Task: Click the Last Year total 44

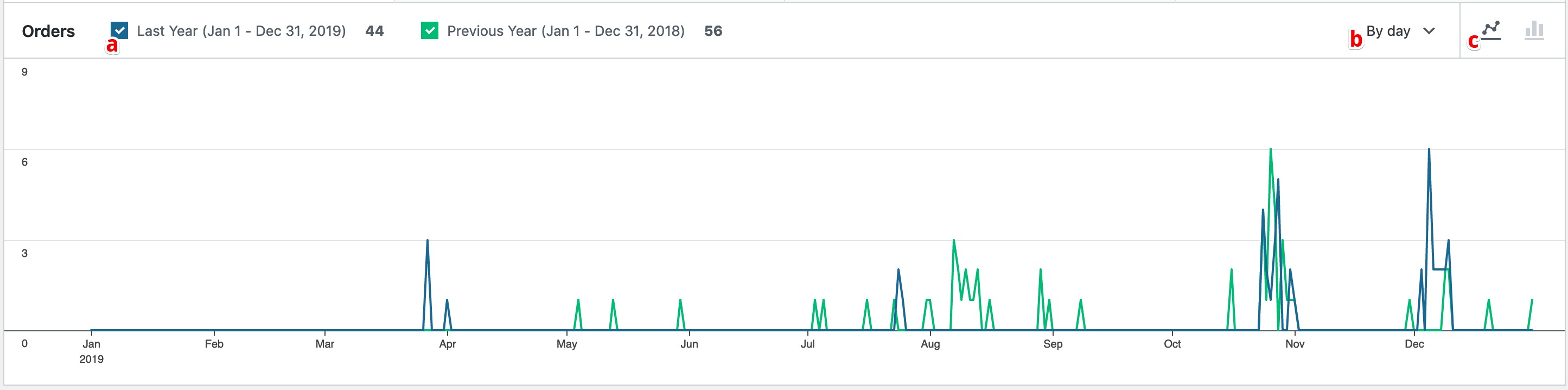Action: pos(374,31)
